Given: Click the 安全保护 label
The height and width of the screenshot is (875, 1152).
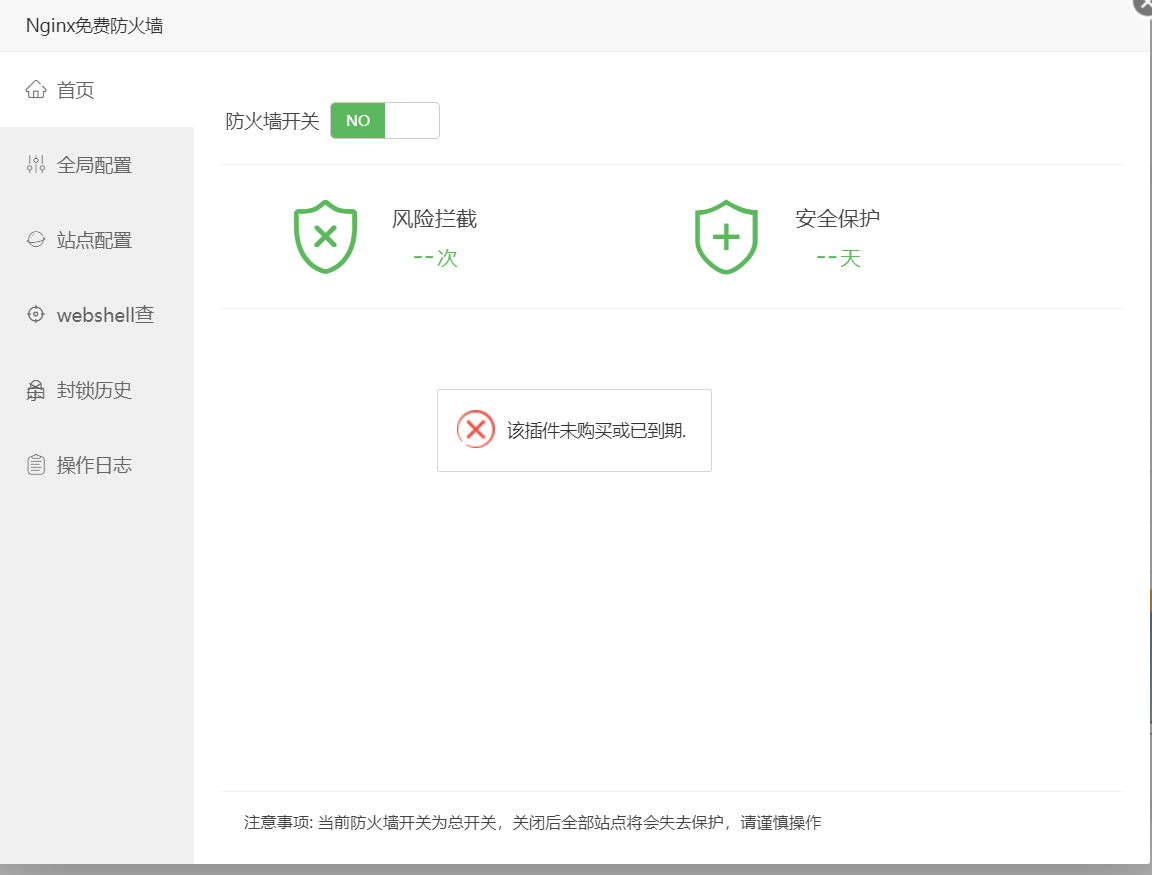Looking at the screenshot, I should click(x=838, y=219).
